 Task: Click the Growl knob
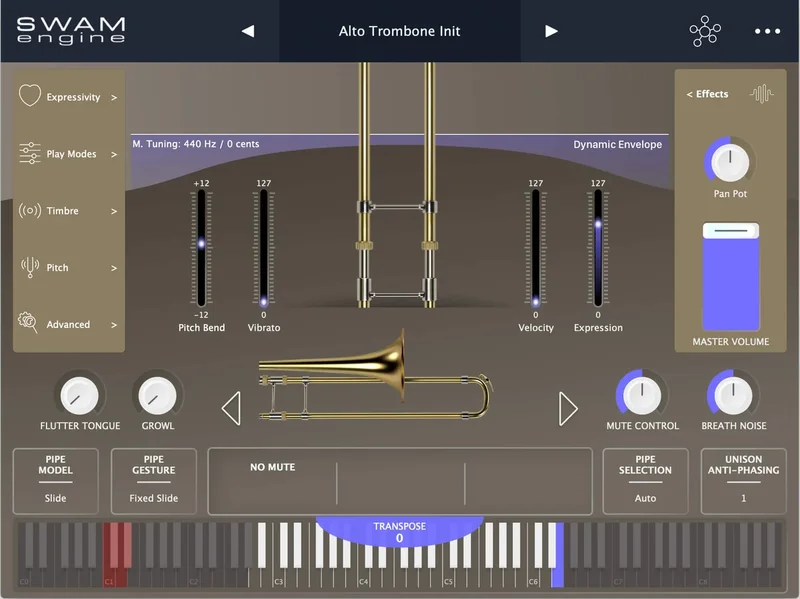click(x=158, y=395)
